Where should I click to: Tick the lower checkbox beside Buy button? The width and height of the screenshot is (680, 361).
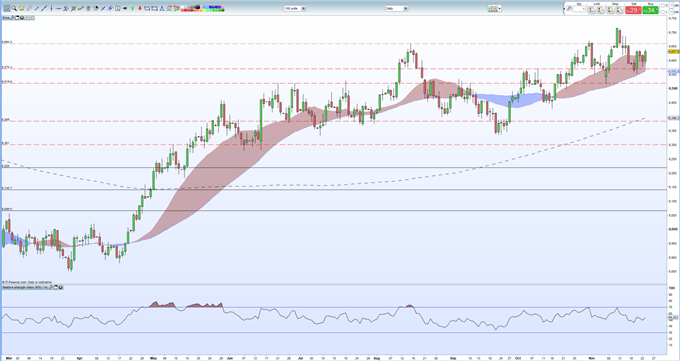pyautogui.click(x=663, y=12)
